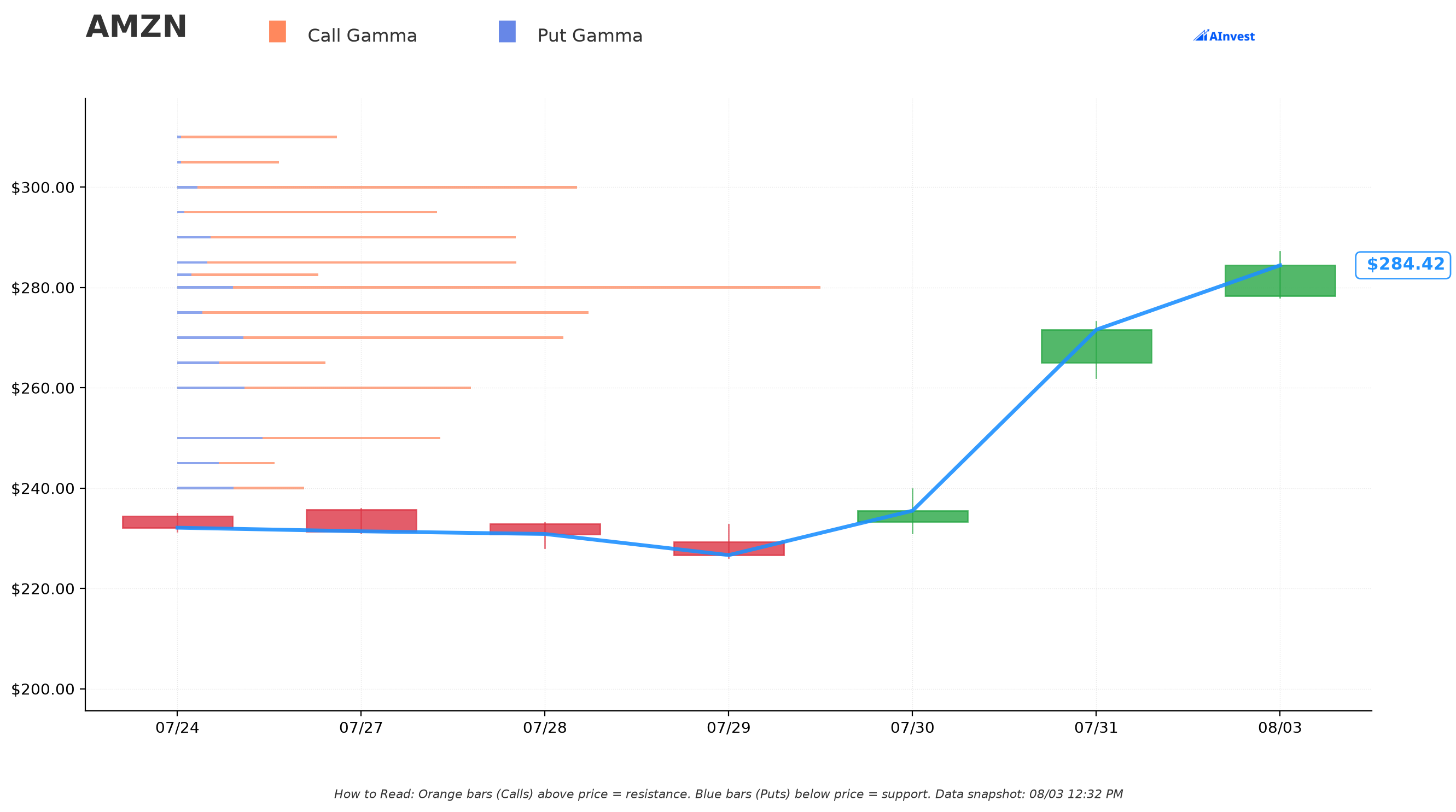Click the 08/03 date label
1456x812 pixels.
(x=1280, y=728)
